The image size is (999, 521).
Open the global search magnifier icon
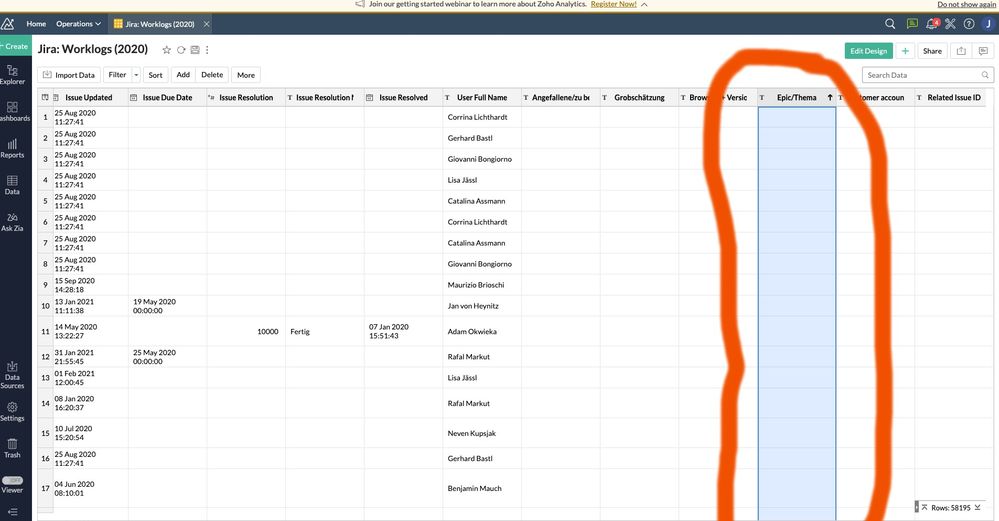[x=890, y=24]
